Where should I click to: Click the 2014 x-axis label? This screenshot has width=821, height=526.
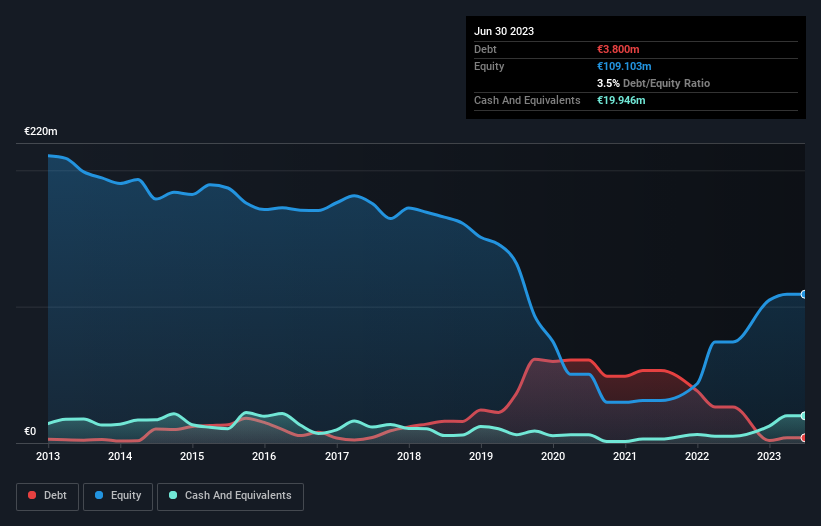click(x=120, y=456)
